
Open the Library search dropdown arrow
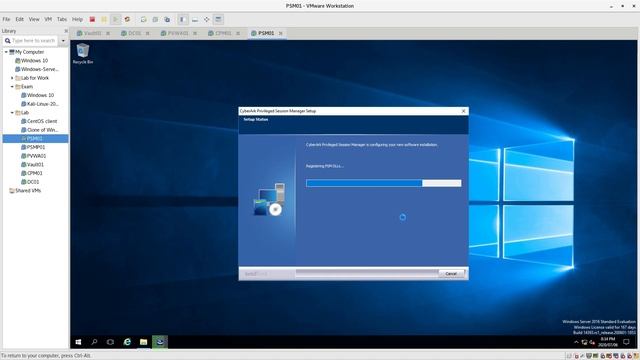tap(63, 41)
